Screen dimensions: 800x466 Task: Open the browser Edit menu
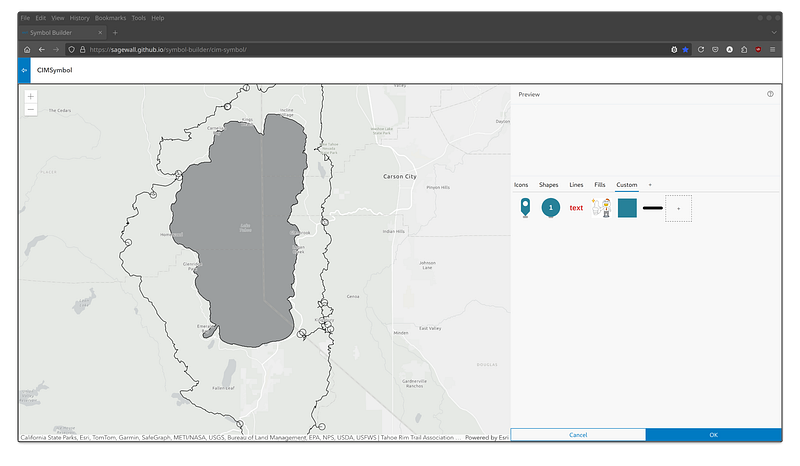[x=41, y=18]
